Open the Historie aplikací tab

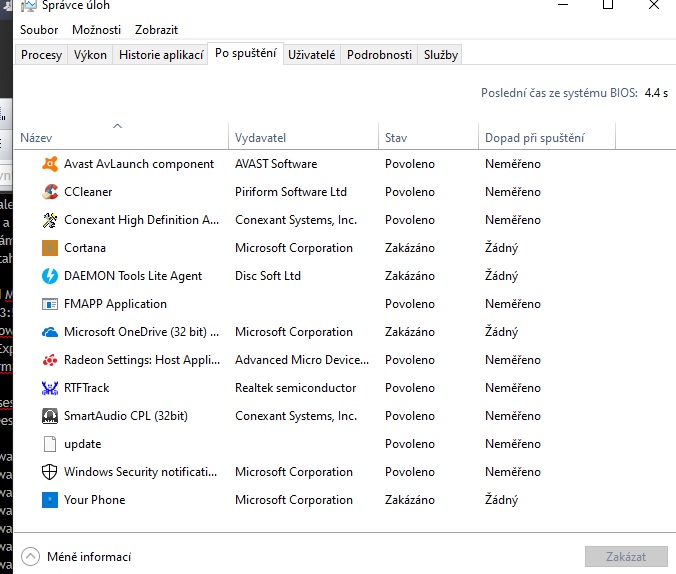click(x=161, y=55)
